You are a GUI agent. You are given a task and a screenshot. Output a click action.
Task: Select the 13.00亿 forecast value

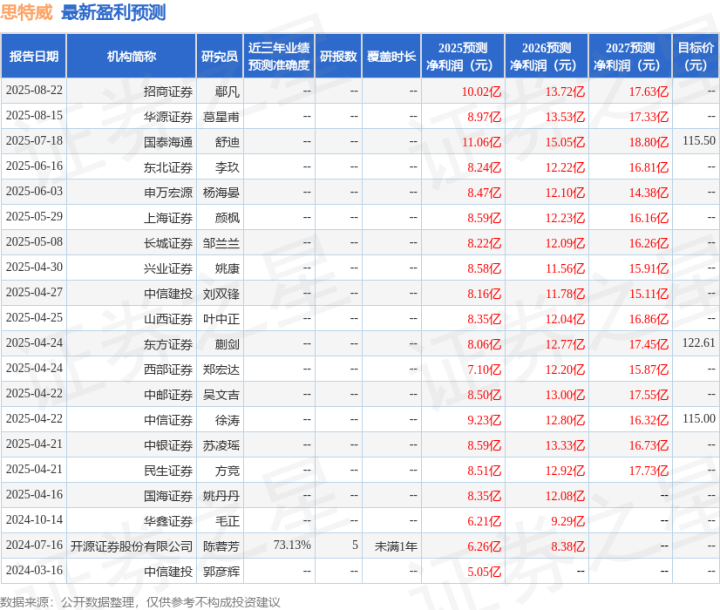coord(565,395)
